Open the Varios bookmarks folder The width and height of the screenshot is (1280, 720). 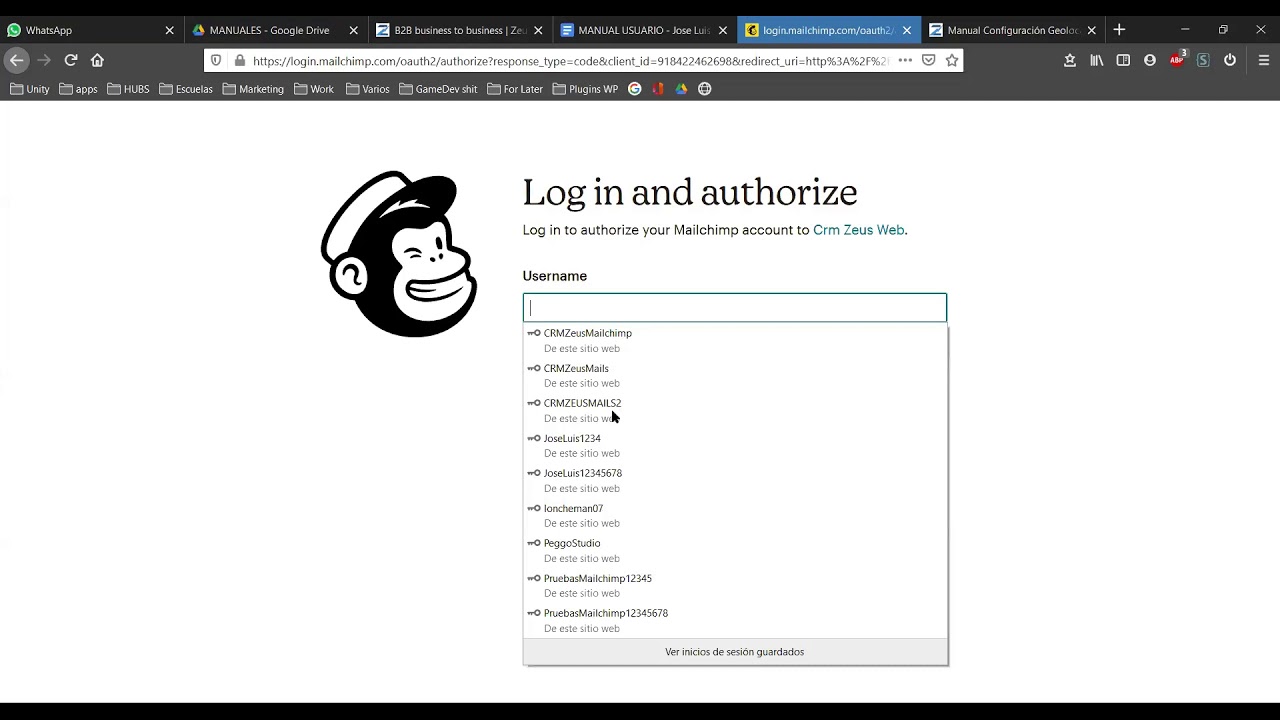point(368,89)
